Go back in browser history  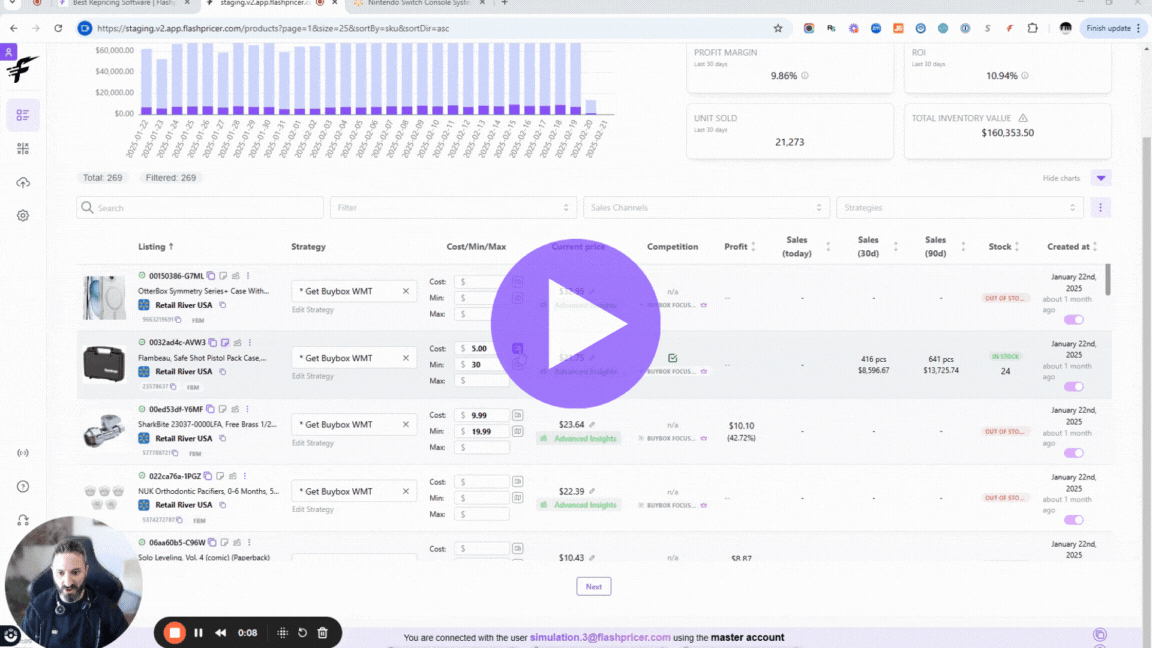[x=14, y=28]
